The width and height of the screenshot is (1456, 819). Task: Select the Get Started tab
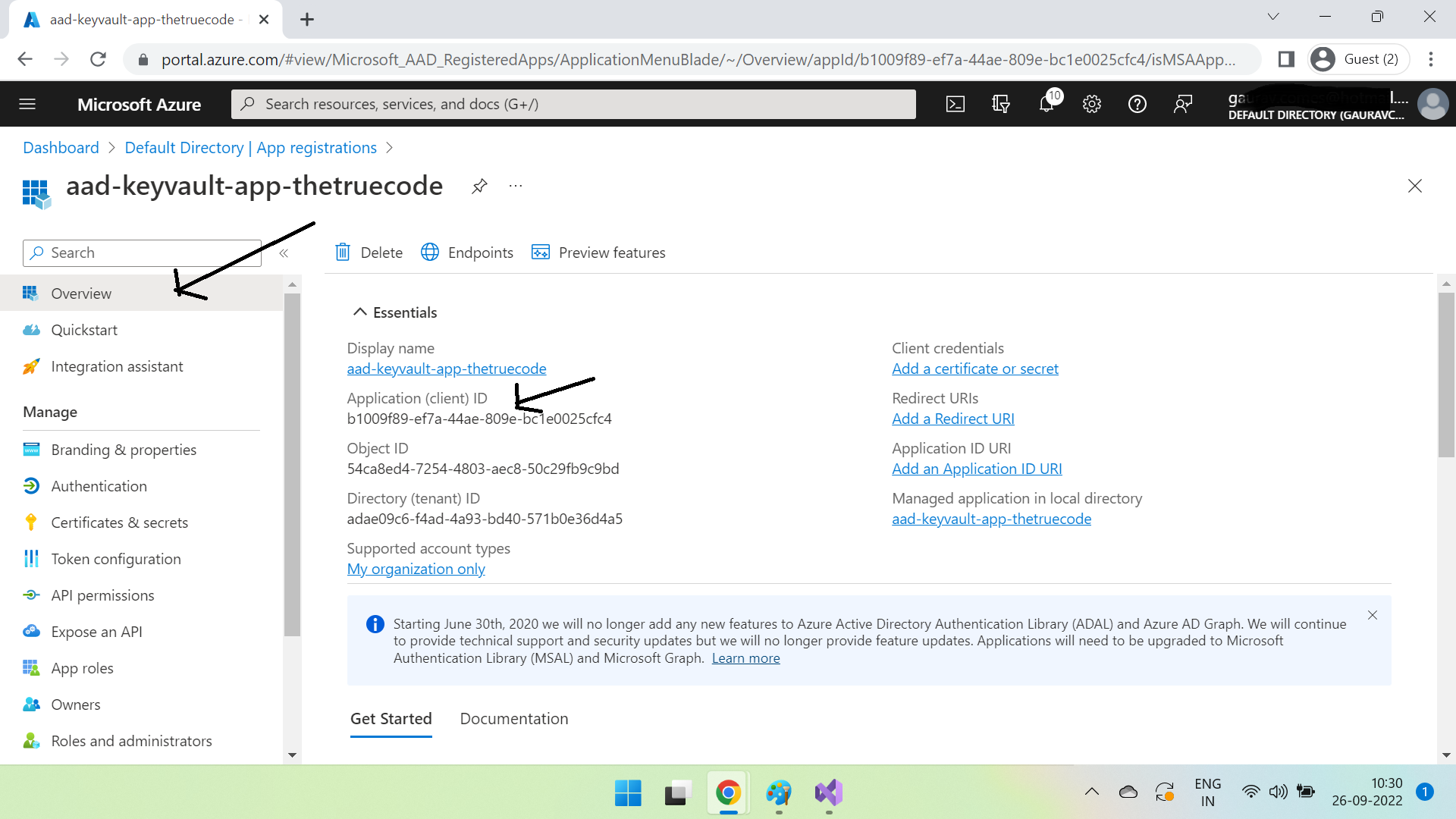(x=391, y=719)
